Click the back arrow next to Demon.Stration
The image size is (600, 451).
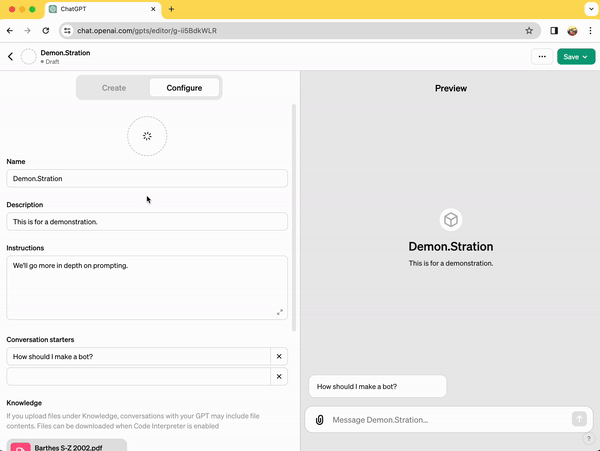click(10, 57)
